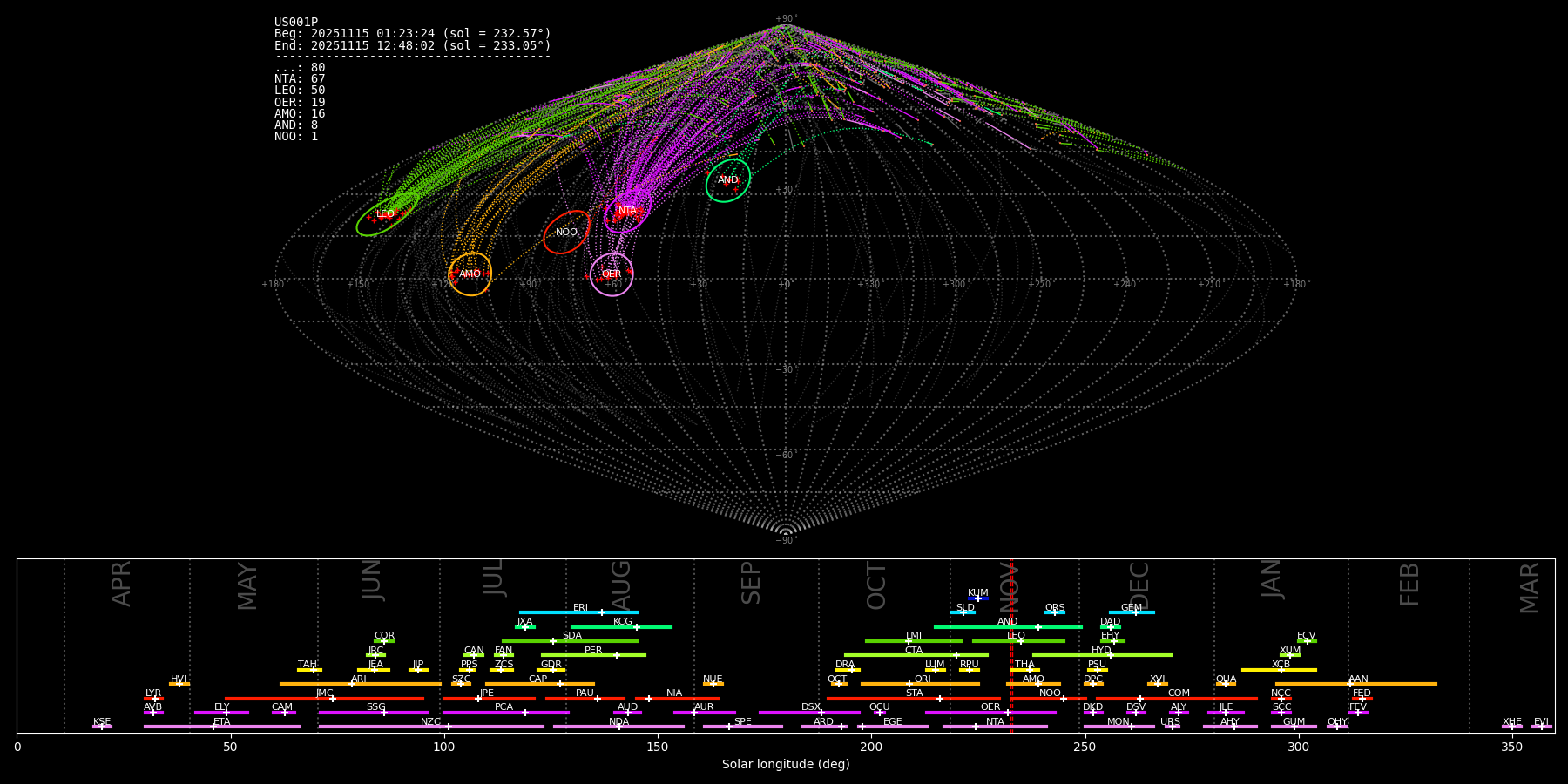
Task: Click the QUA shower label in the timeline
Action: click(1226, 679)
